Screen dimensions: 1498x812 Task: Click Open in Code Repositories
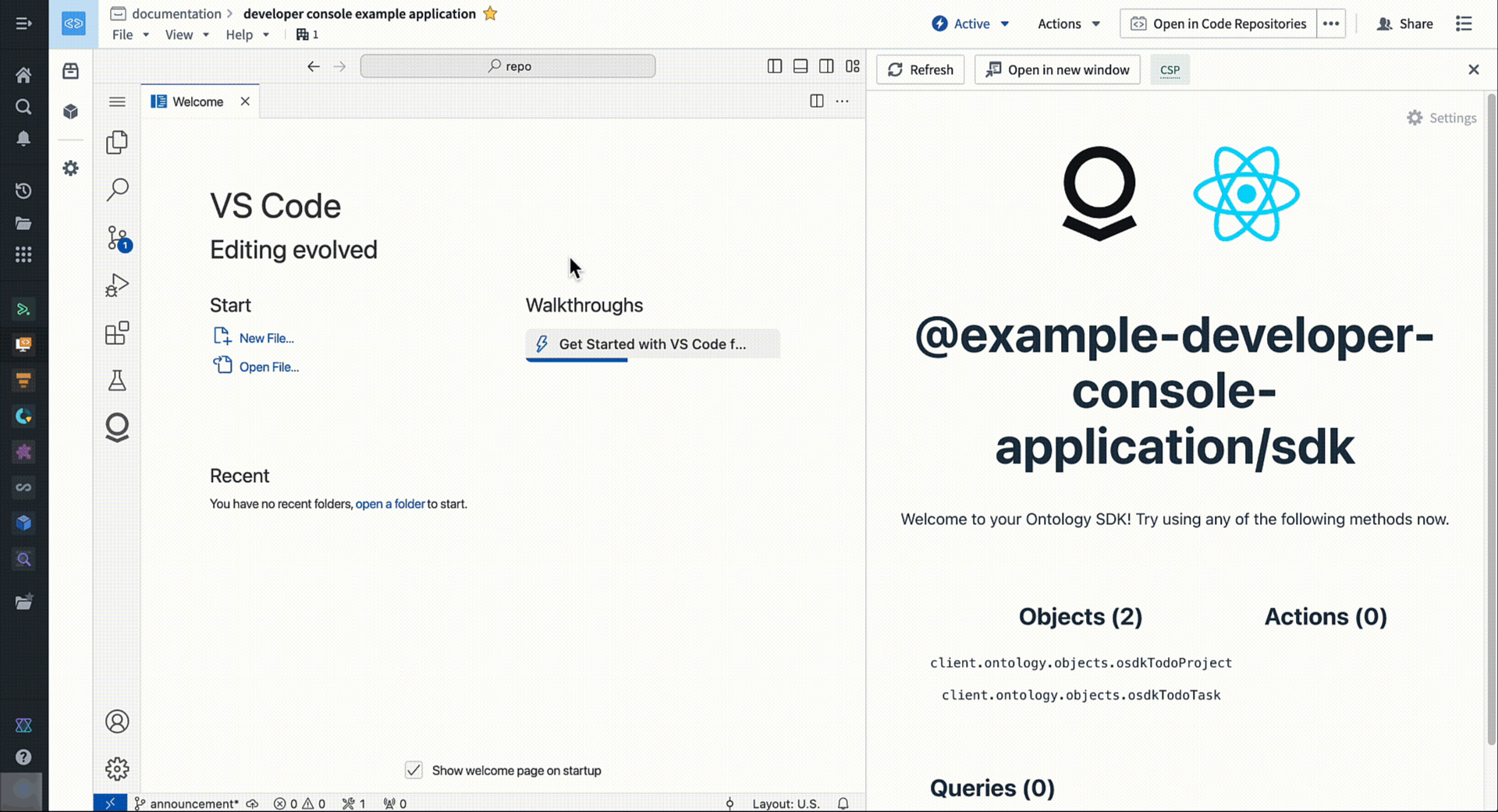pyautogui.click(x=1218, y=23)
